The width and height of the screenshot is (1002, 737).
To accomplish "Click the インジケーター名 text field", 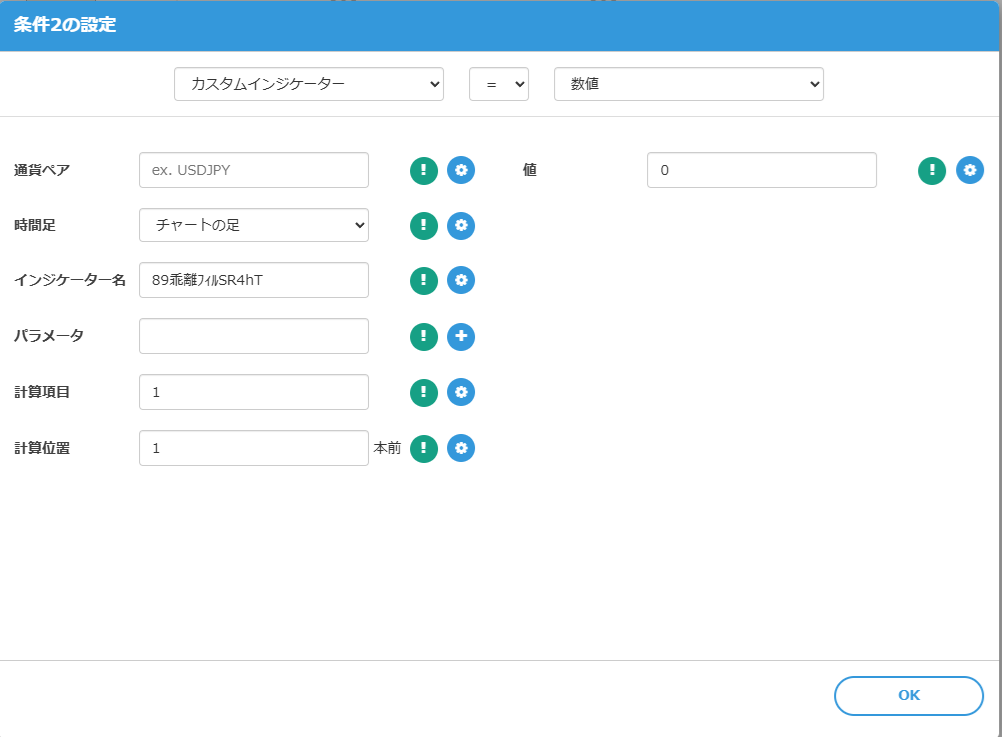I will click(x=254, y=280).
